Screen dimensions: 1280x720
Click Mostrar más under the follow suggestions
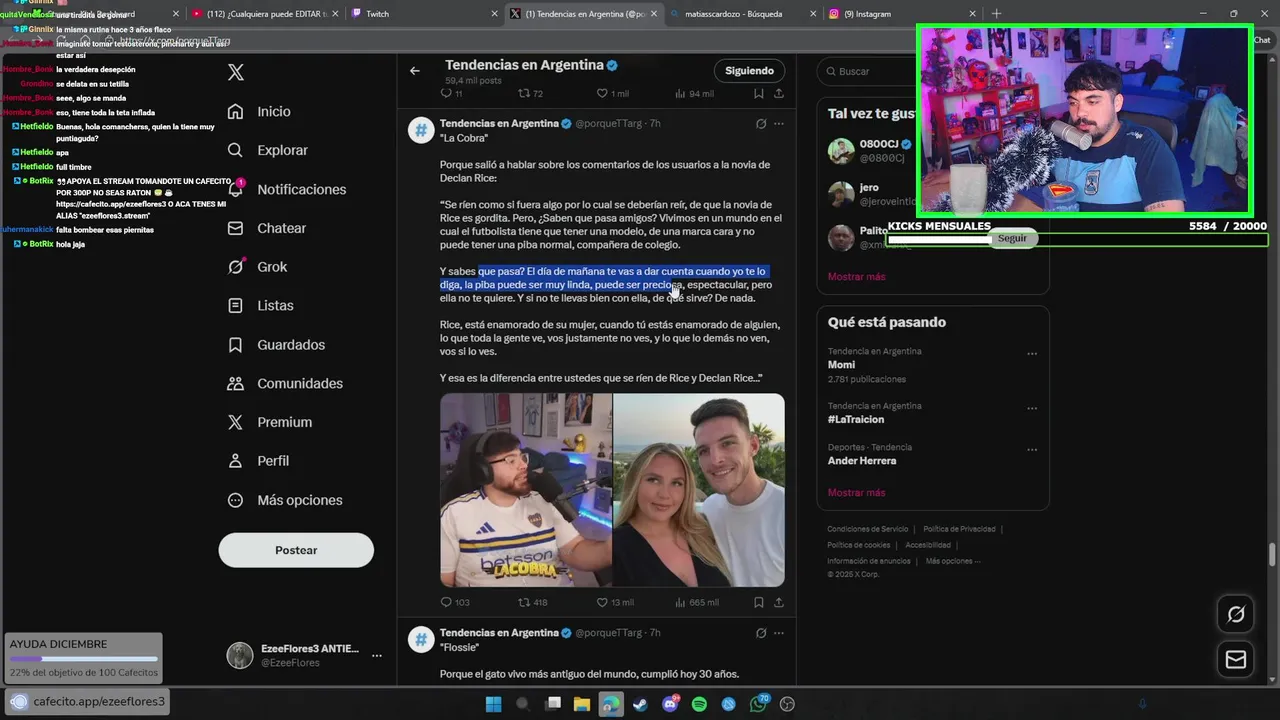coord(857,276)
